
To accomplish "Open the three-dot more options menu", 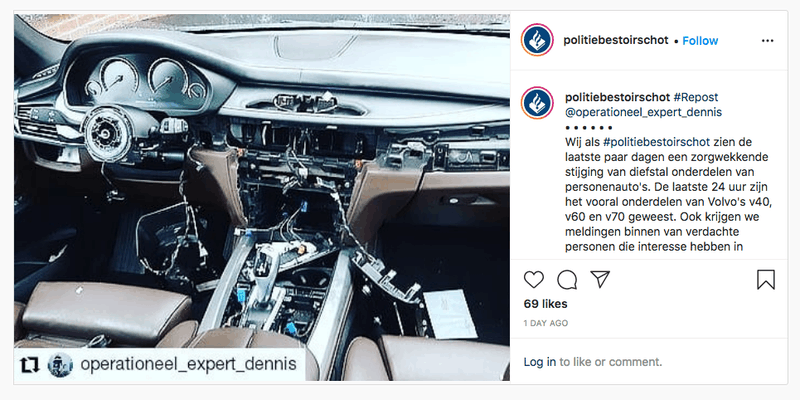I will (767, 41).
